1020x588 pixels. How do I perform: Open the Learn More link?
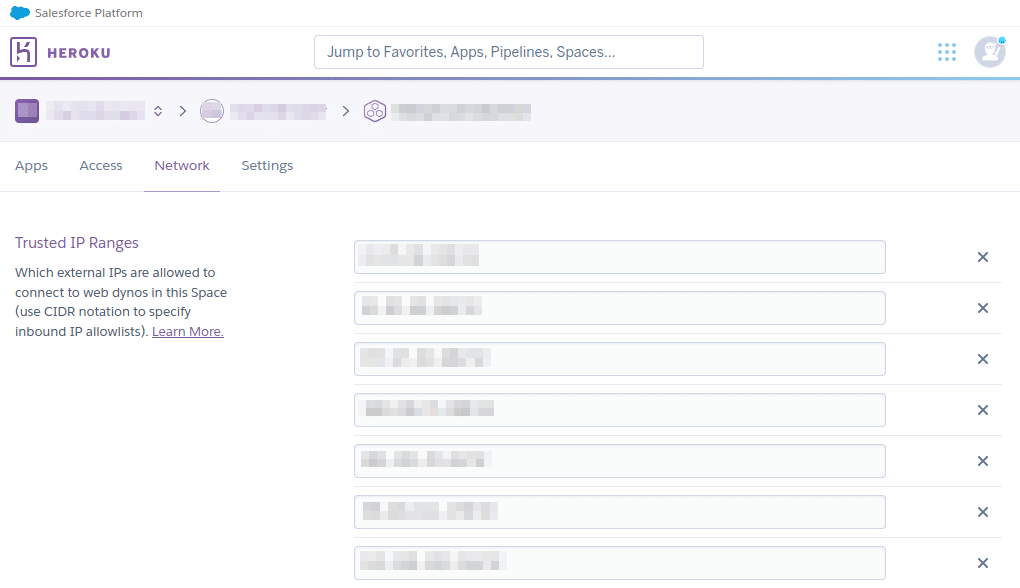pos(187,332)
